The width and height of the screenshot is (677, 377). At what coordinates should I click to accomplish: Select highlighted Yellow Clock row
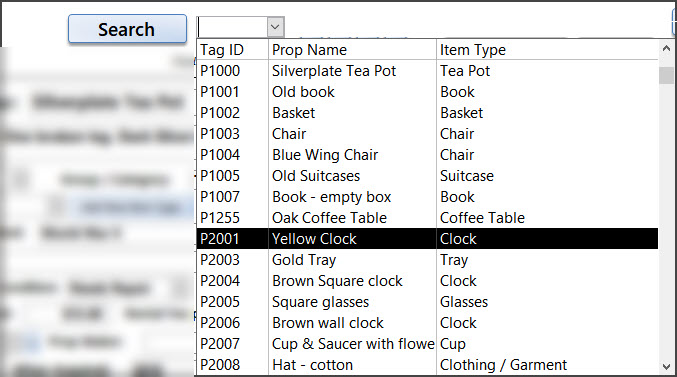tap(427, 239)
